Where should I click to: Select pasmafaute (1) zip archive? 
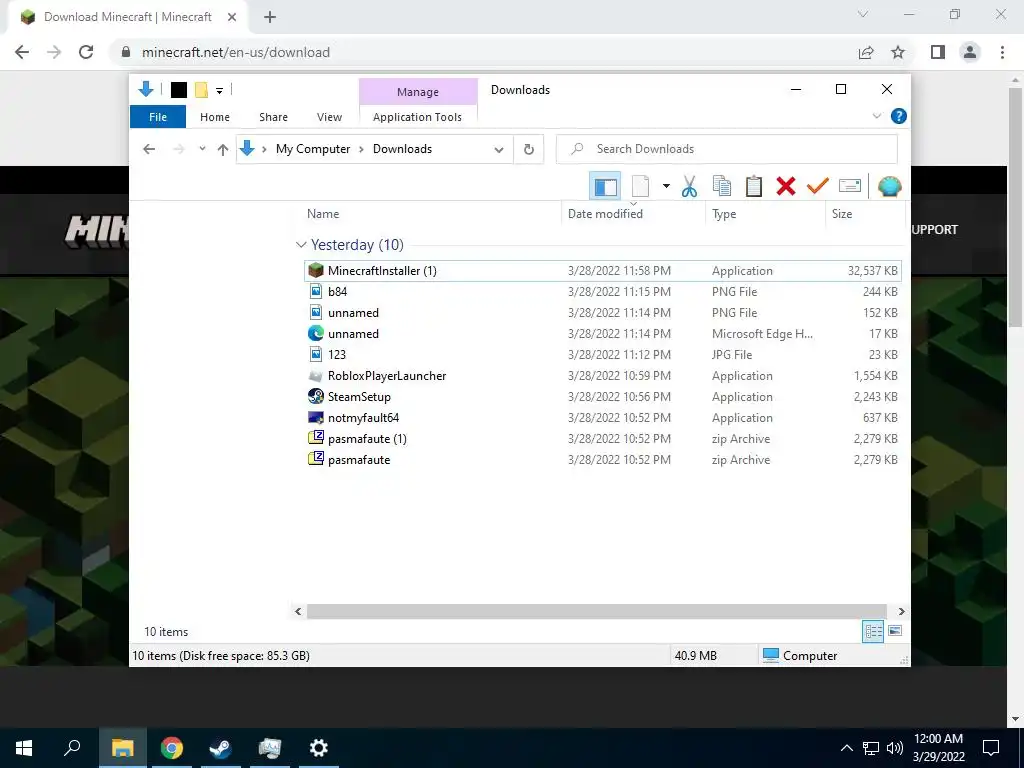point(603,439)
